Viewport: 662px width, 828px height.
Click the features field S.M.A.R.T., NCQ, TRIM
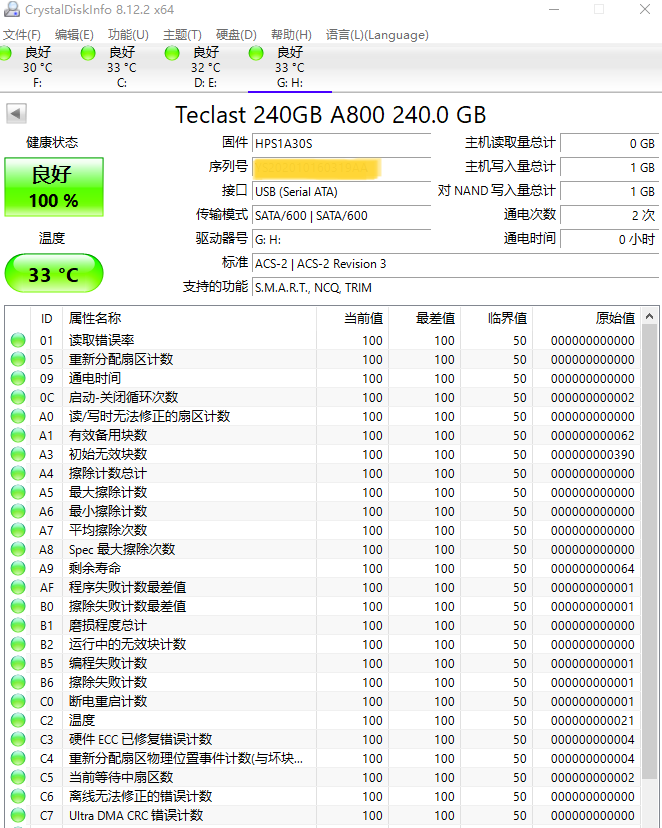[x=456, y=288]
